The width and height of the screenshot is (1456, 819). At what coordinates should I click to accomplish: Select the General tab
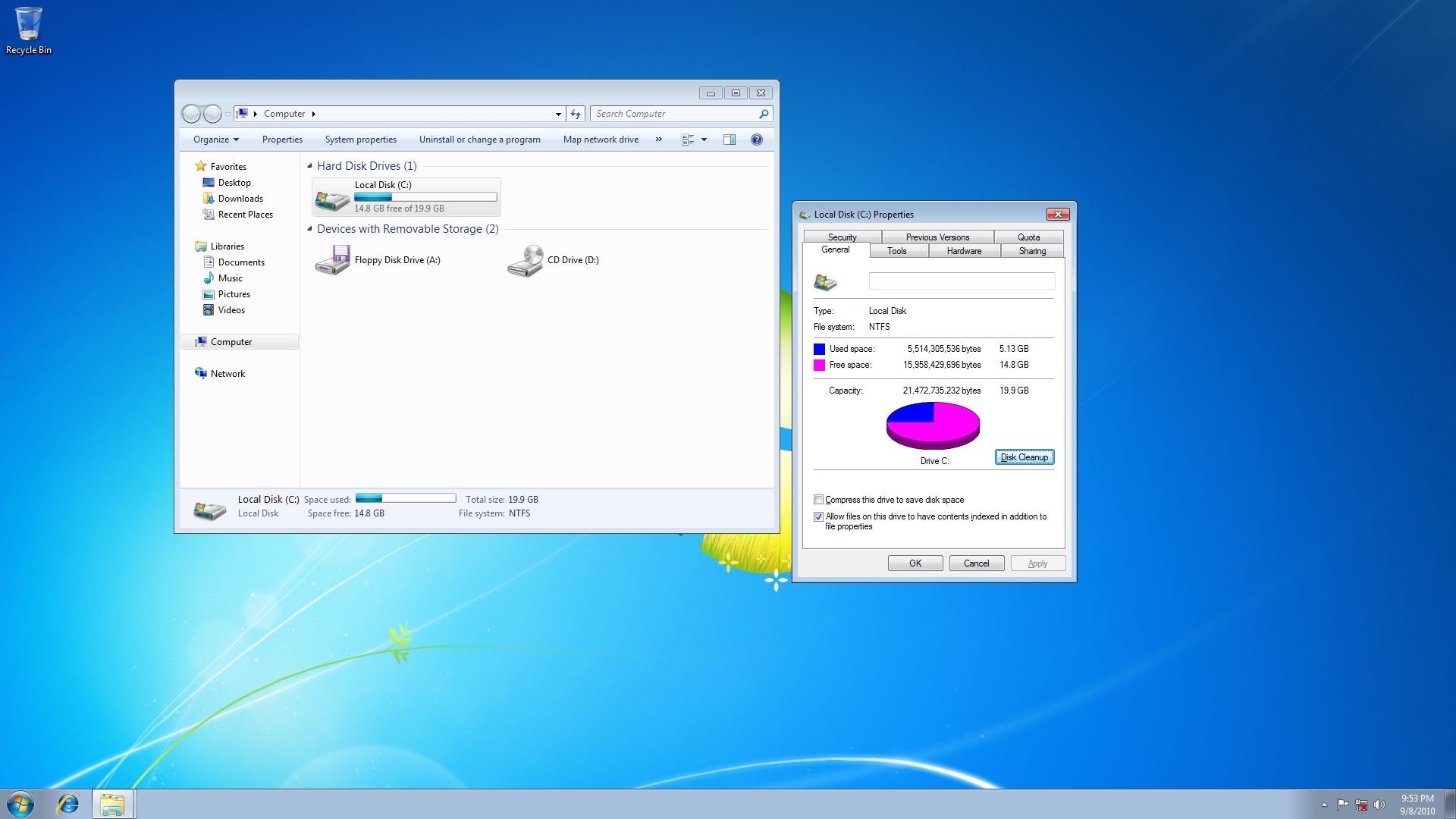coord(836,249)
